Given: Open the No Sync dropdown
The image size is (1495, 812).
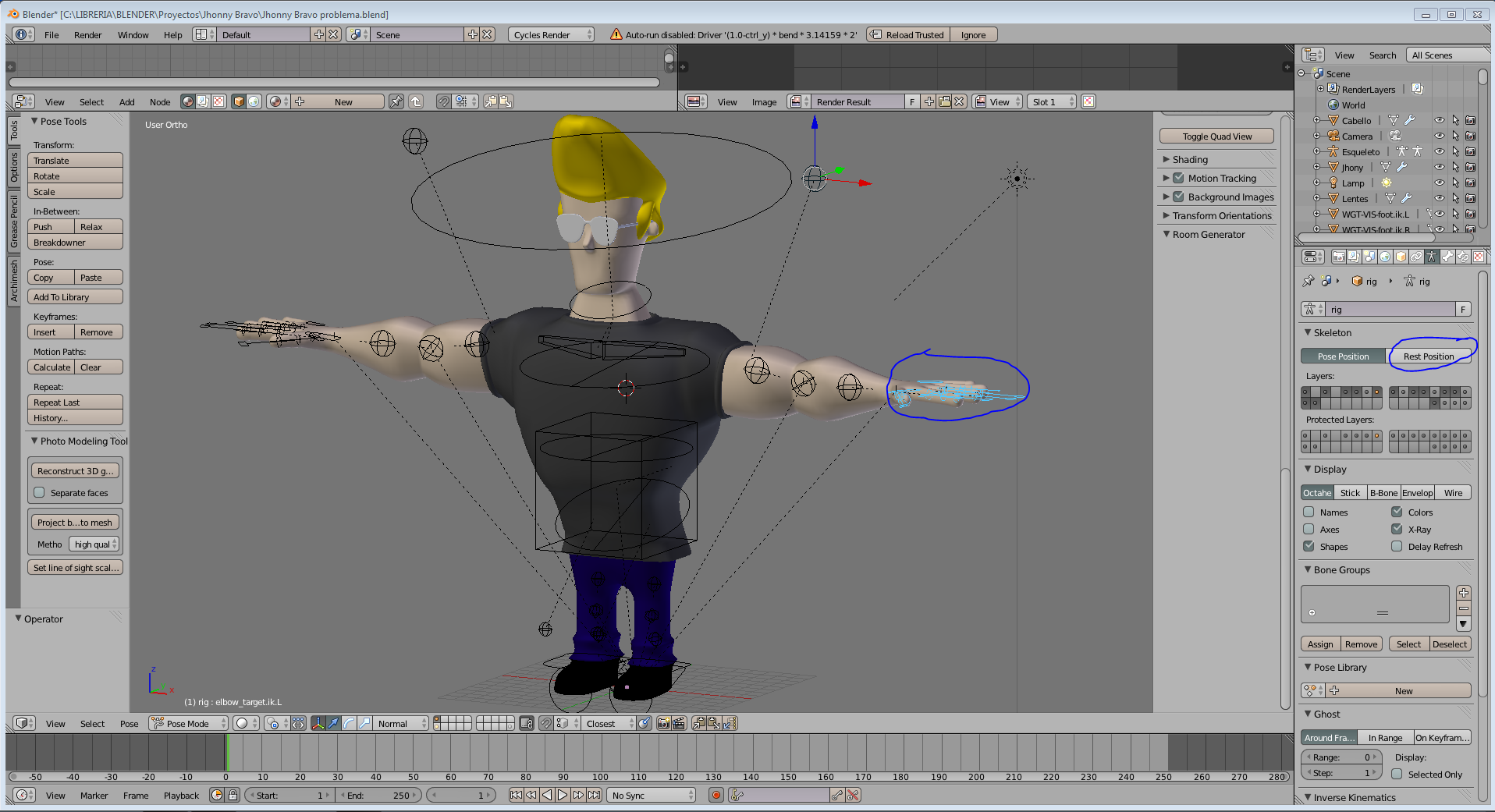Looking at the screenshot, I should [x=652, y=795].
